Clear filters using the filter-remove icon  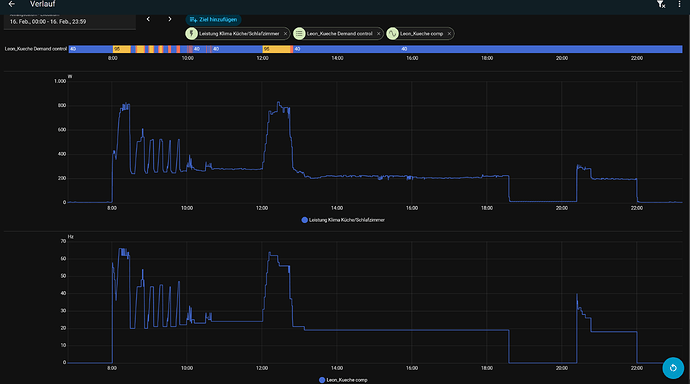tap(661, 4)
